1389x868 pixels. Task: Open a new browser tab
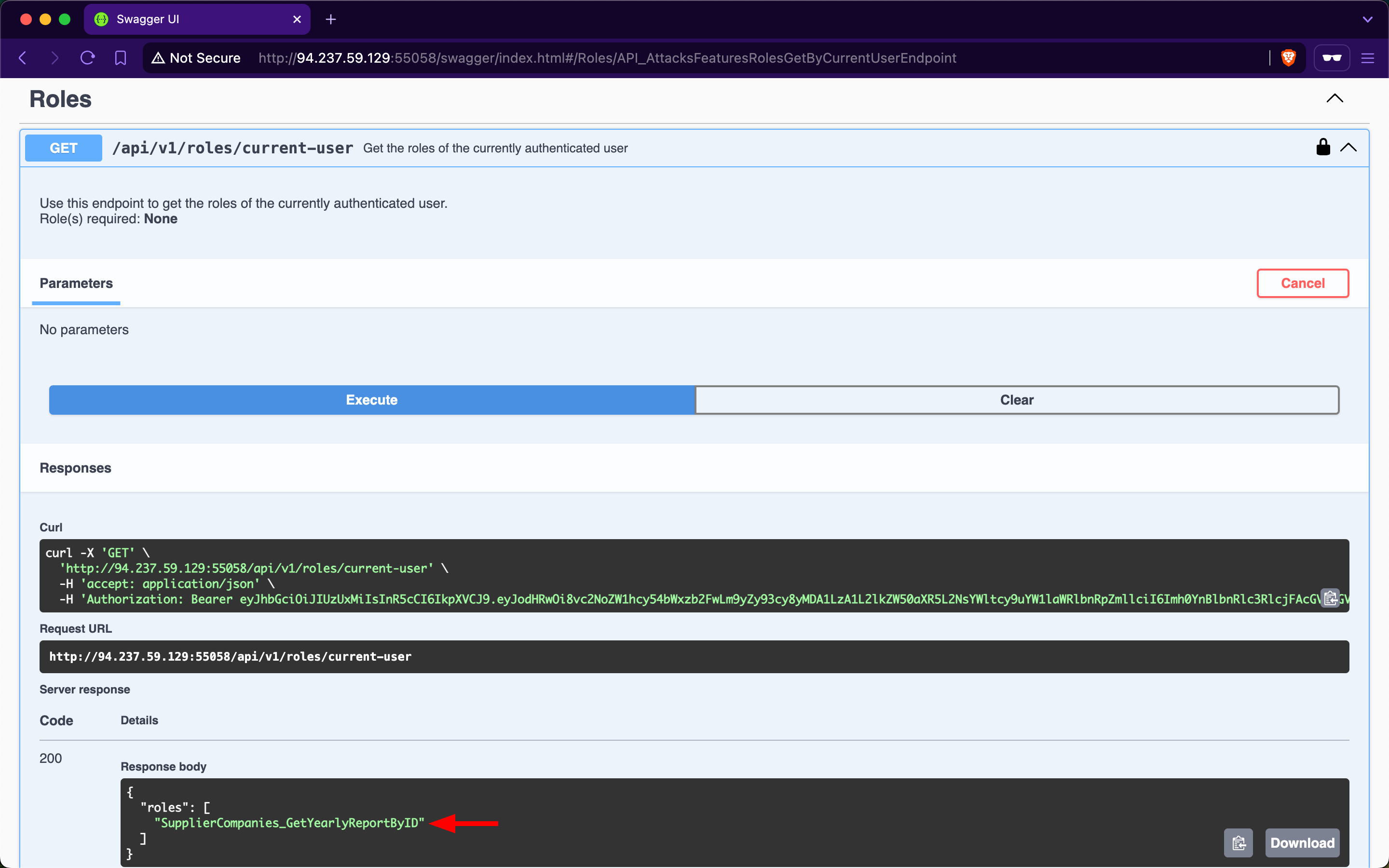point(330,19)
